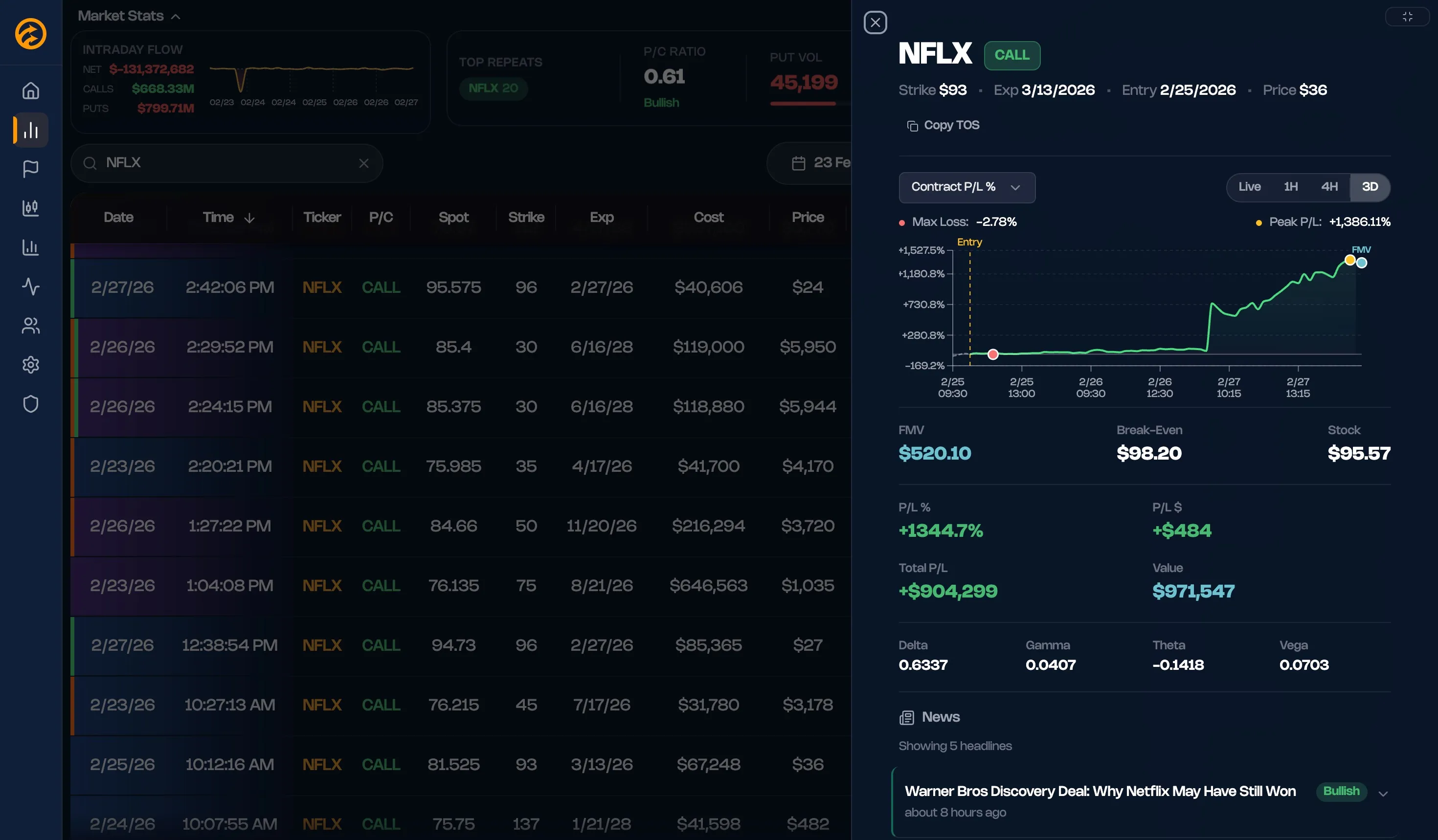The image size is (1438, 840).
Task: Enable the 1H chart timeframe
Action: pyautogui.click(x=1290, y=186)
